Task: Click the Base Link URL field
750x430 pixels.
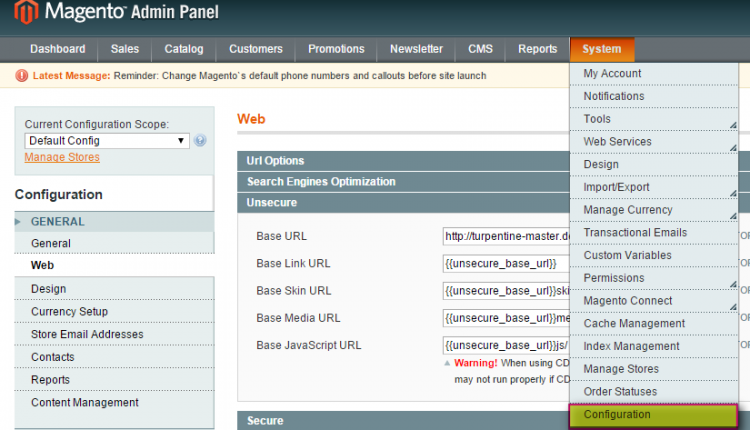Action: click(x=507, y=264)
